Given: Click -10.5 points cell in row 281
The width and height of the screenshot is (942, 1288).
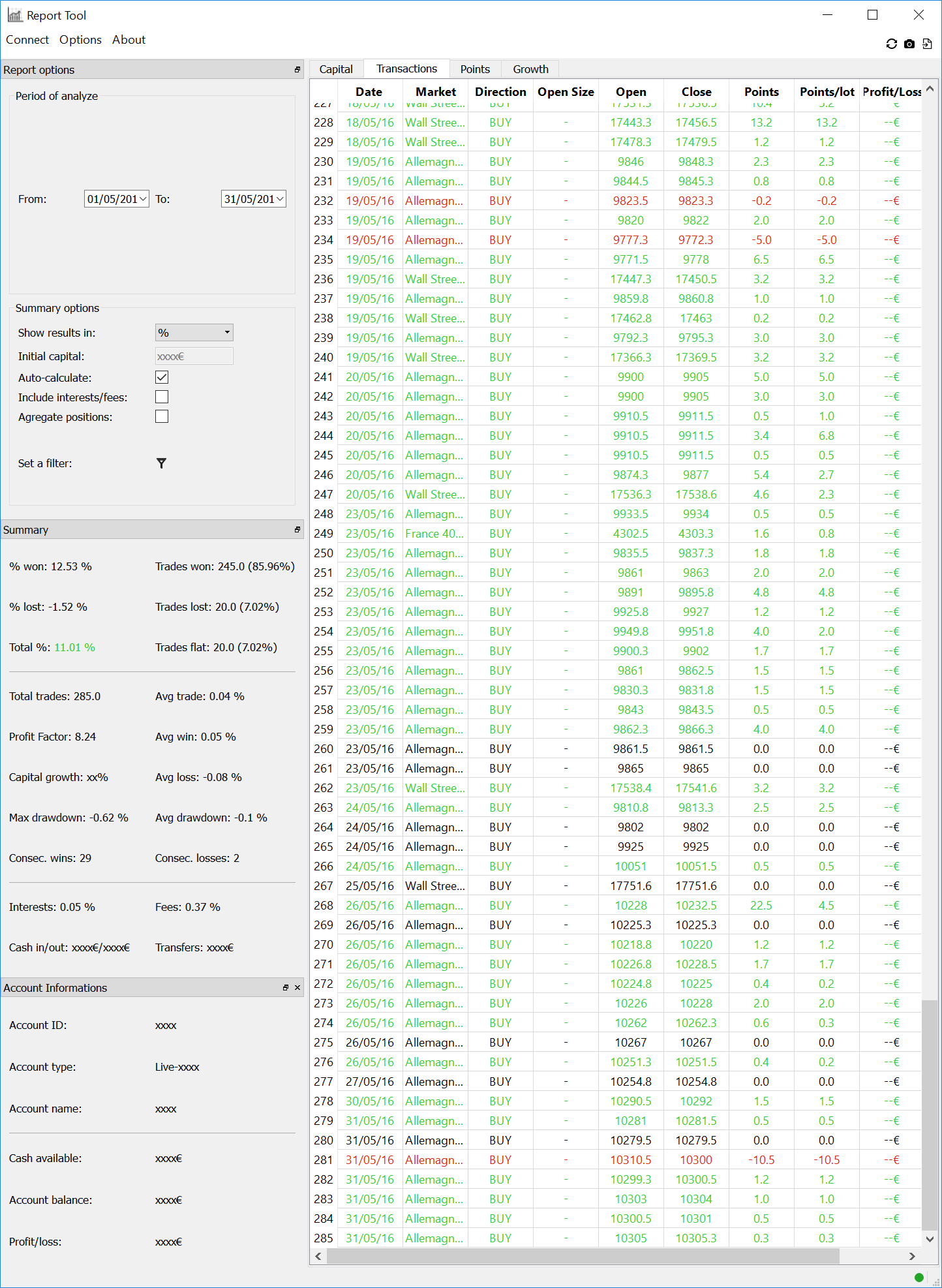Looking at the screenshot, I should [x=761, y=1160].
